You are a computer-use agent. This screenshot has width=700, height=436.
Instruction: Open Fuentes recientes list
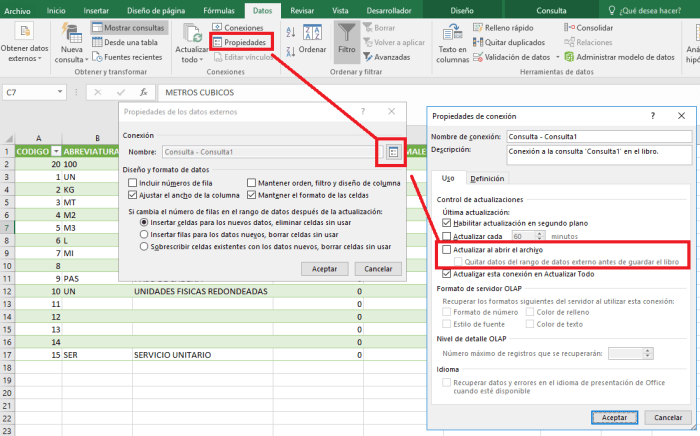(127, 57)
